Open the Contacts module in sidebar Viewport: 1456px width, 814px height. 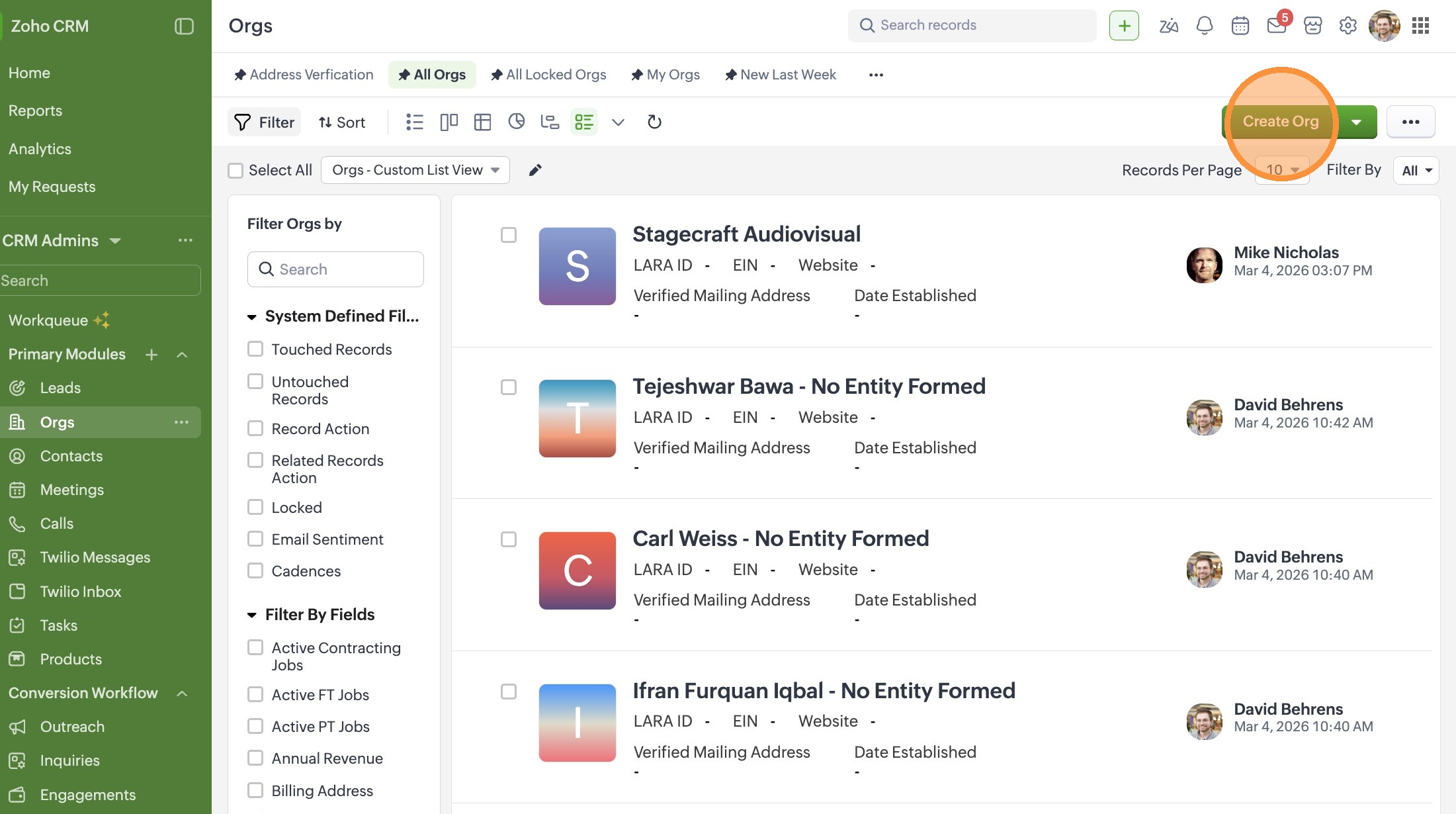click(71, 456)
